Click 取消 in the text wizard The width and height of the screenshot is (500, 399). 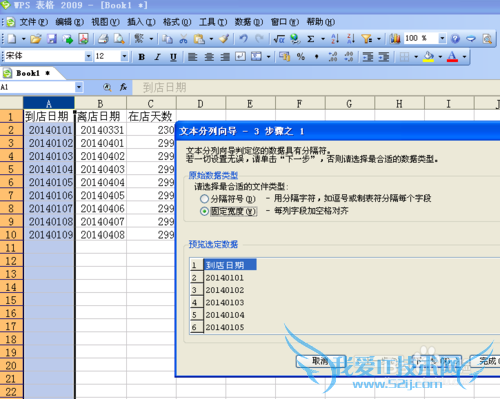coord(320,361)
